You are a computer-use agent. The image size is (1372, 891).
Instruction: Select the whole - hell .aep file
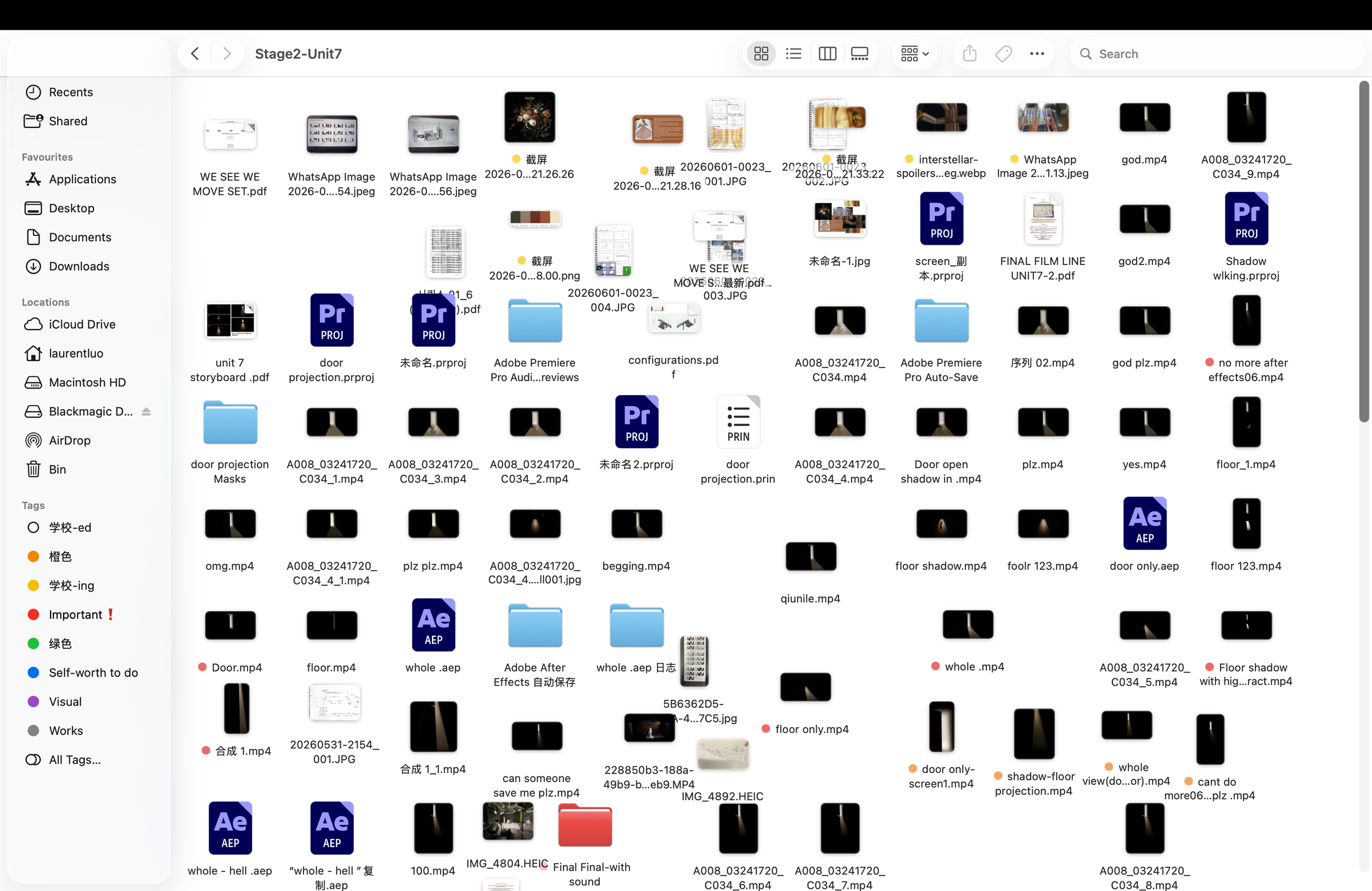[x=230, y=828]
